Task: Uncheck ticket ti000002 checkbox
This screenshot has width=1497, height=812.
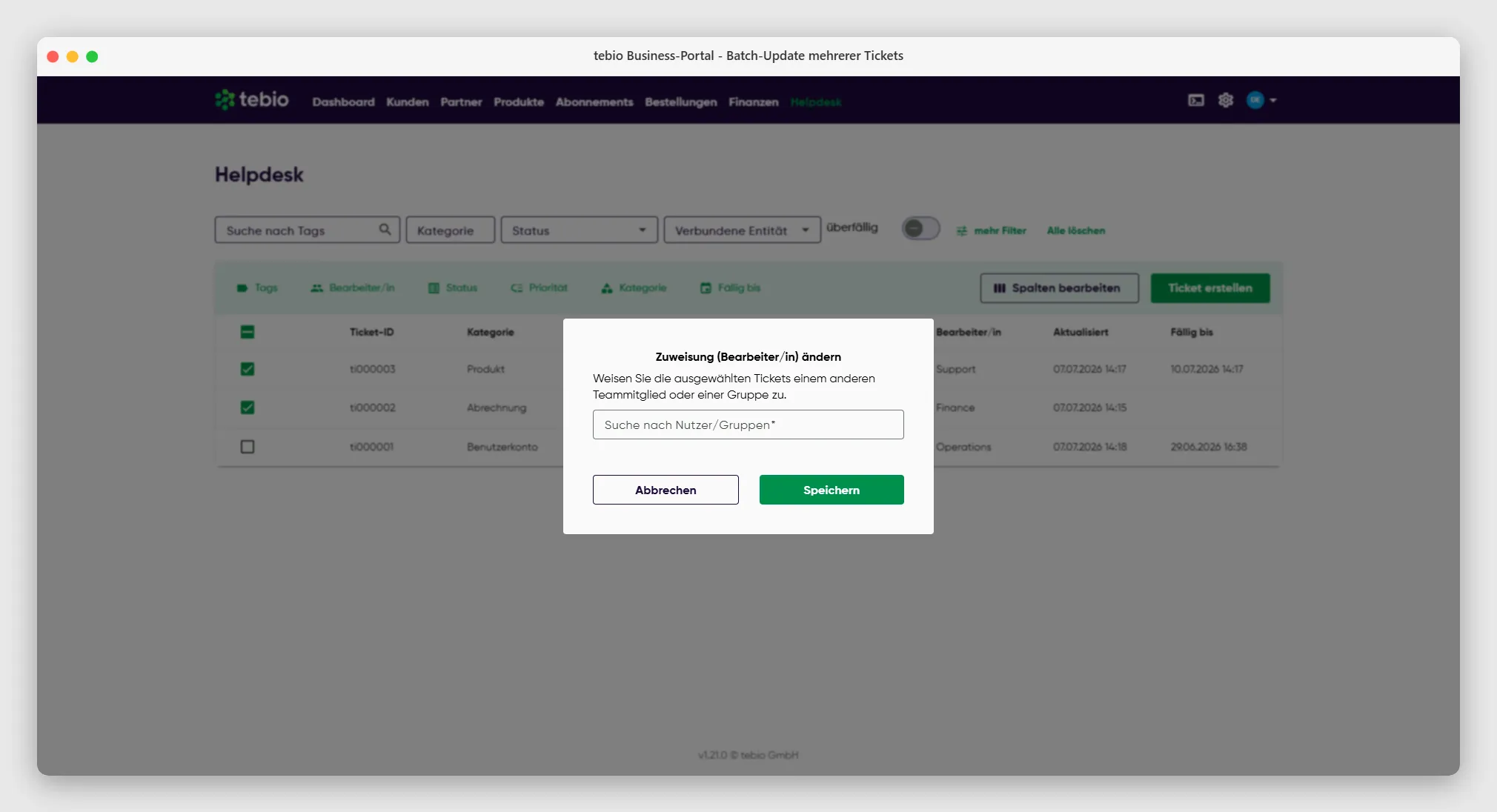Action: [x=248, y=407]
